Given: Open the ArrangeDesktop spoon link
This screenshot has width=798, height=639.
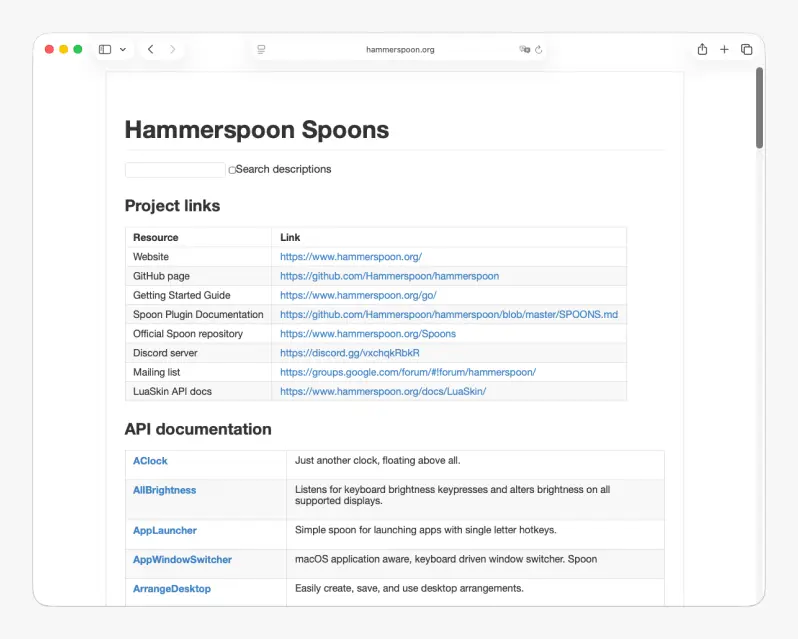Looking at the screenshot, I should [172, 589].
